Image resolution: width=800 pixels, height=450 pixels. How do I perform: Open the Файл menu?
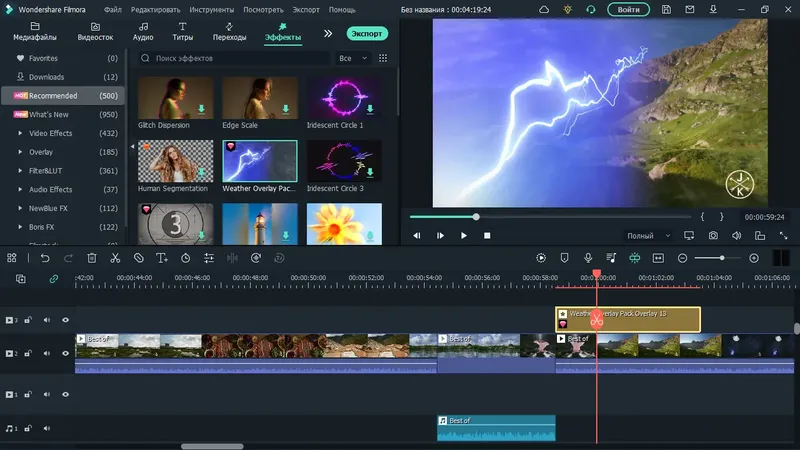(x=113, y=10)
